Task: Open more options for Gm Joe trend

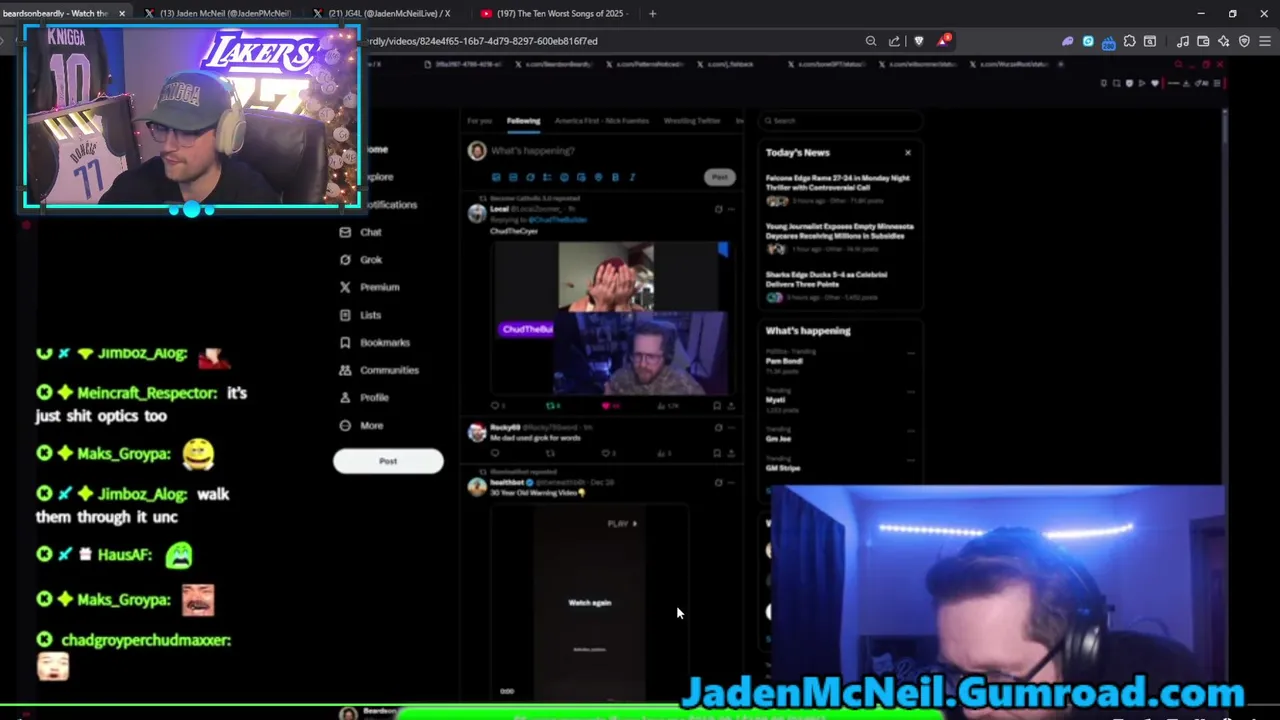Action: click(x=910, y=430)
